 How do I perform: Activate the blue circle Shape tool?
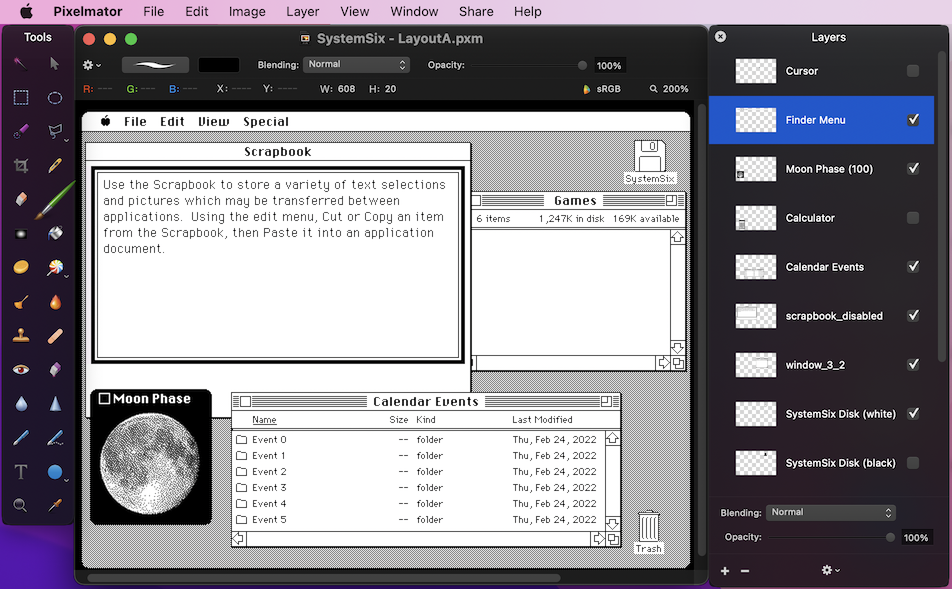click(x=55, y=472)
